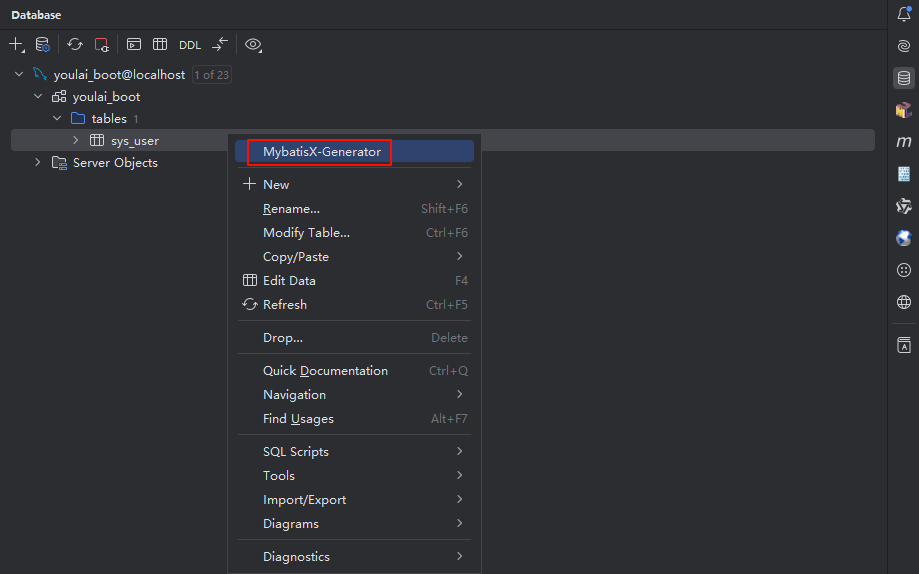Click the Deactivate data source icon

tap(101, 45)
